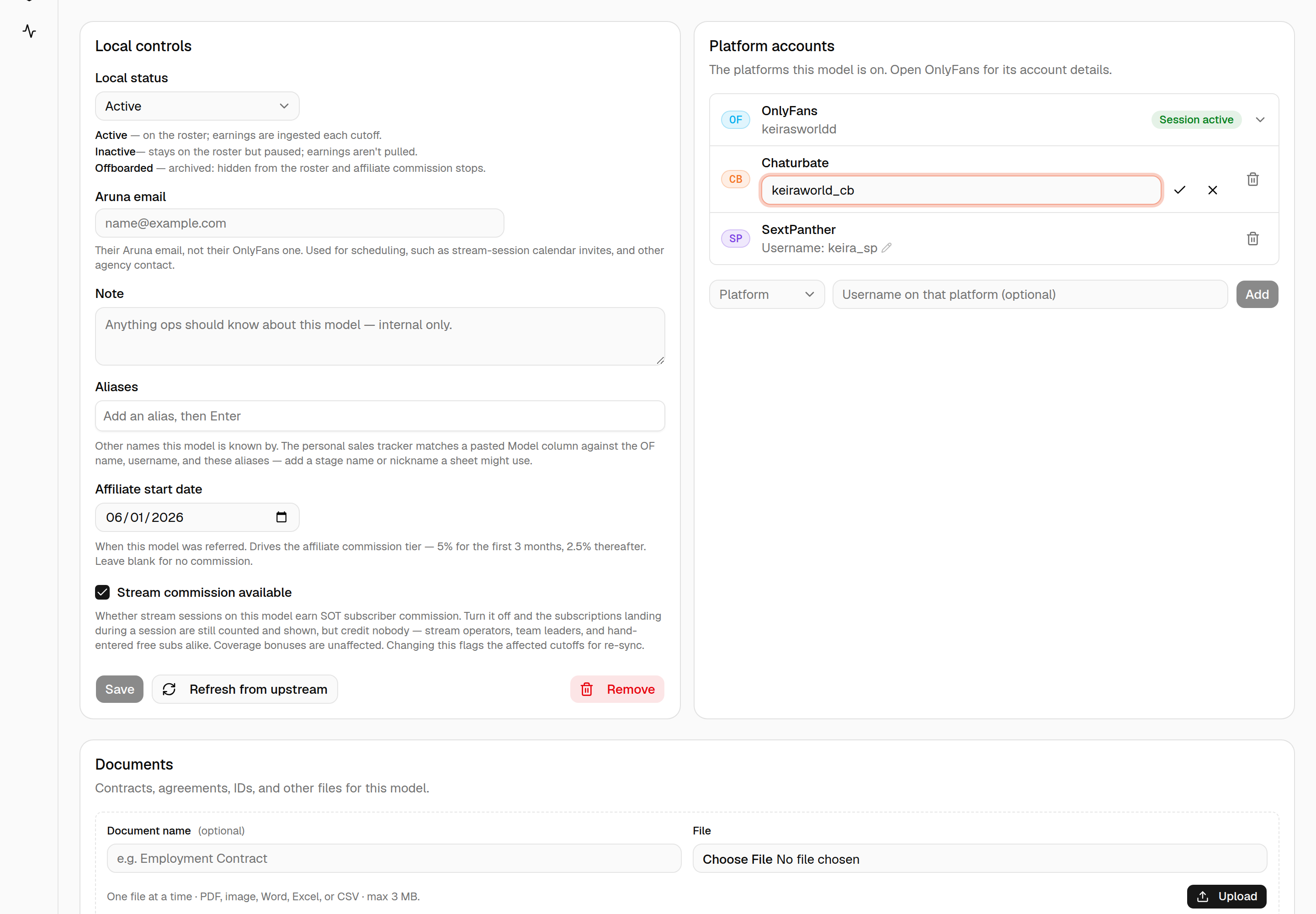Click the keirasworldd OnlyFans username
Image resolution: width=1316 pixels, height=914 pixels.
tap(799, 129)
